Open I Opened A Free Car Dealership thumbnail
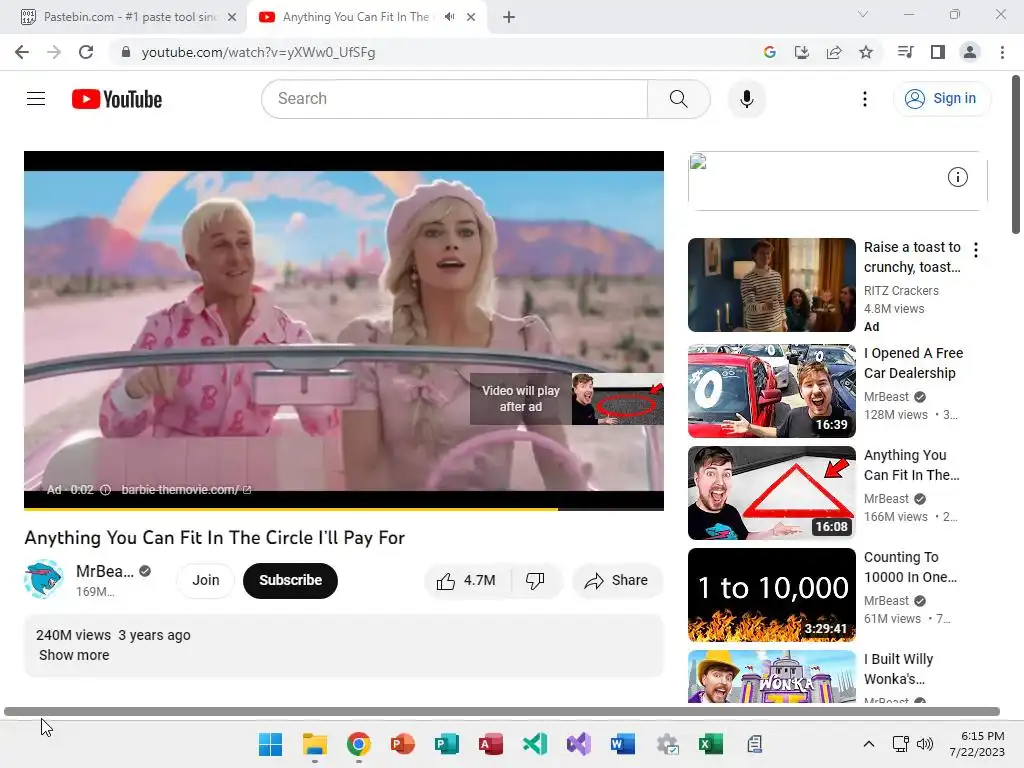This screenshot has height=768, width=1024. (x=771, y=391)
